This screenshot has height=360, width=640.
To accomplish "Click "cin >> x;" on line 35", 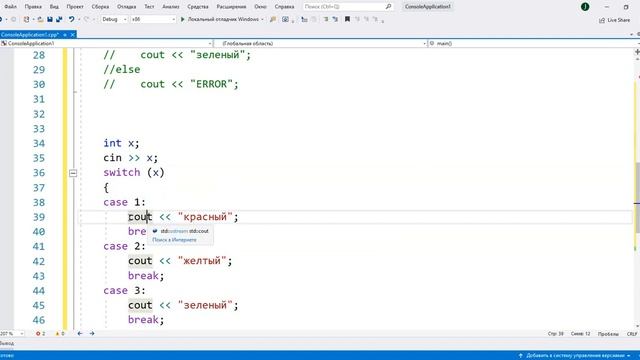I will [x=131, y=158].
